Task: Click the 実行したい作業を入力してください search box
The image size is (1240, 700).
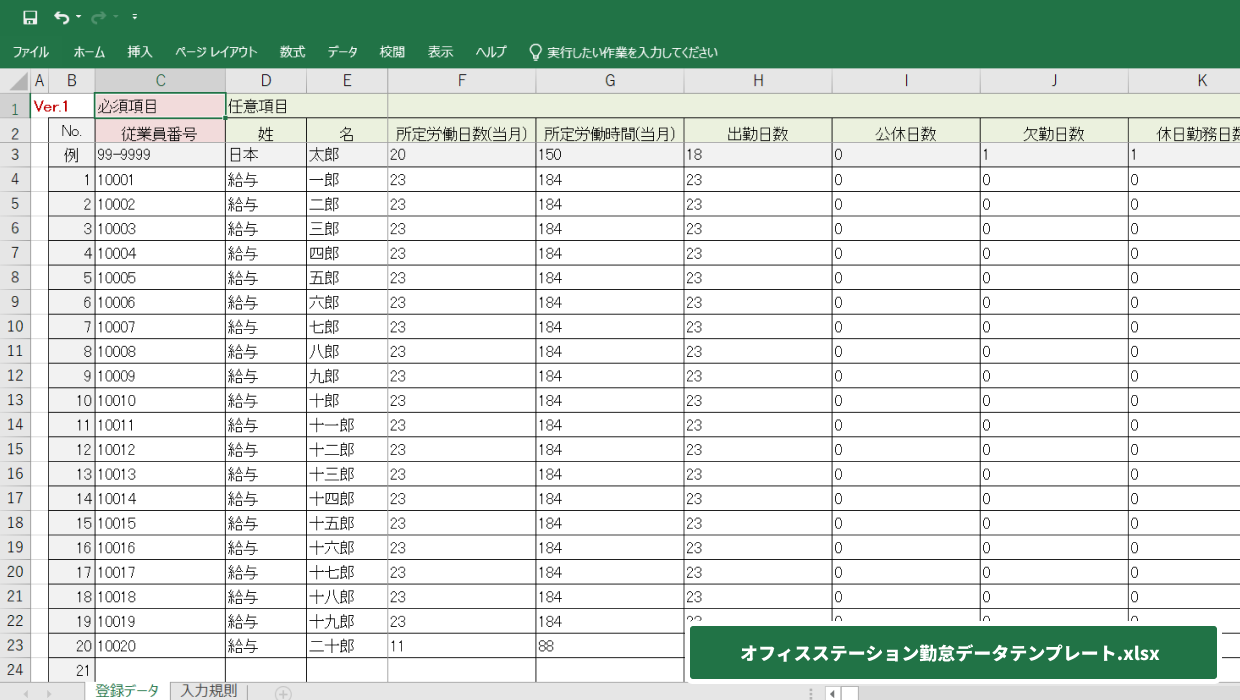Action: click(x=632, y=52)
